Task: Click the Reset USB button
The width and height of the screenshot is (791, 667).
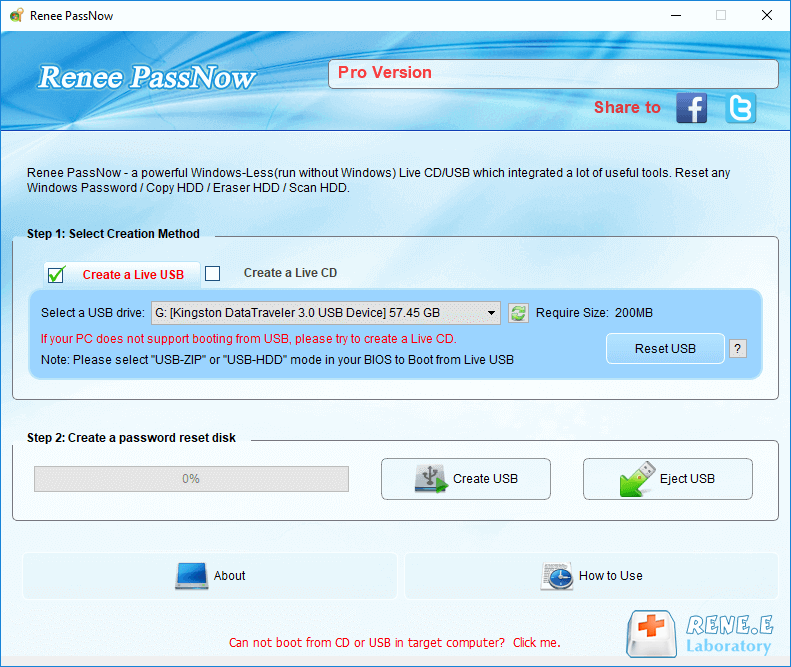Action: 665,349
